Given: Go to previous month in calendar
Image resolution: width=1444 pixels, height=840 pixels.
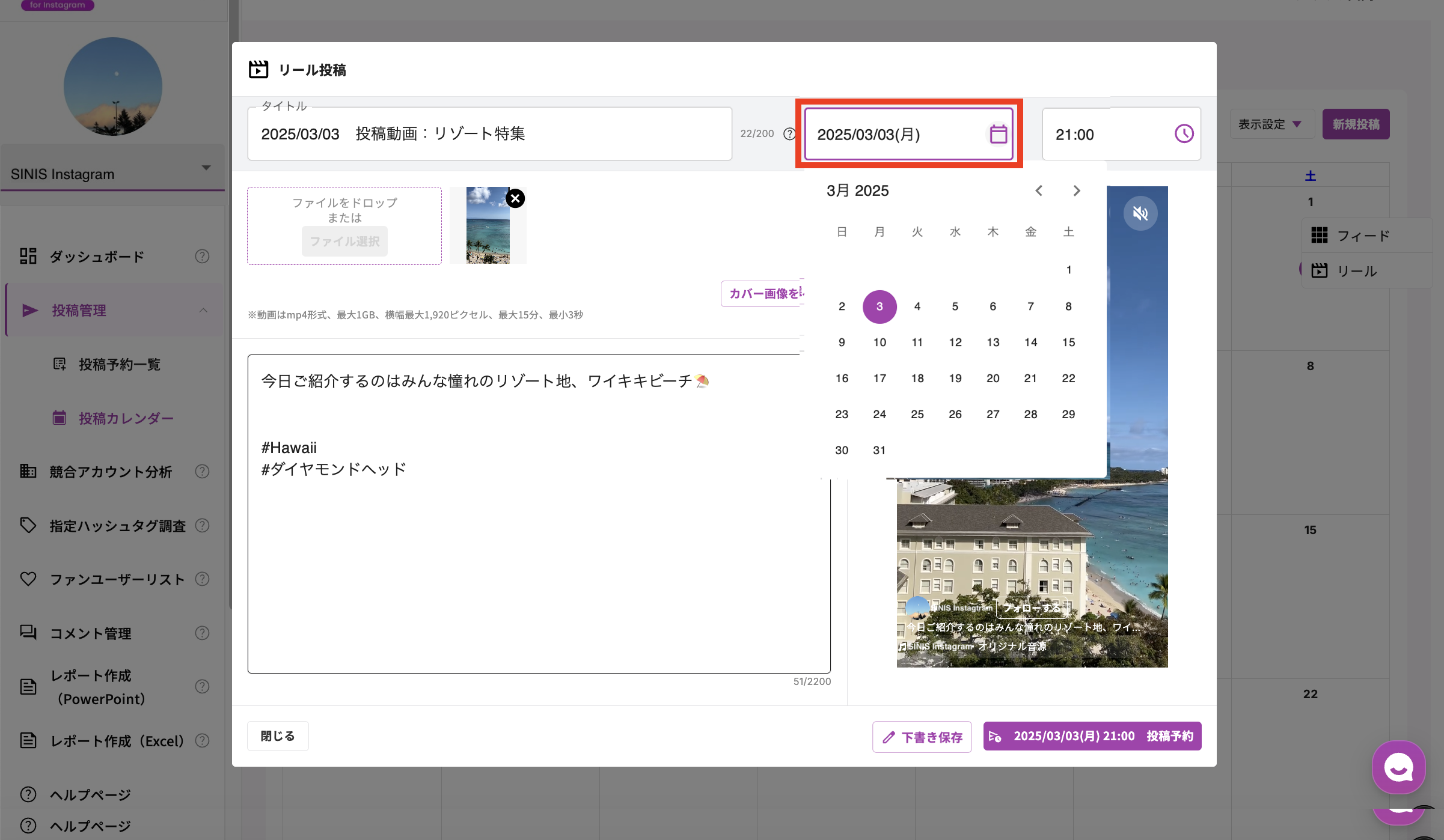Looking at the screenshot, I should pyautogui.click(x=1039, y=191).
